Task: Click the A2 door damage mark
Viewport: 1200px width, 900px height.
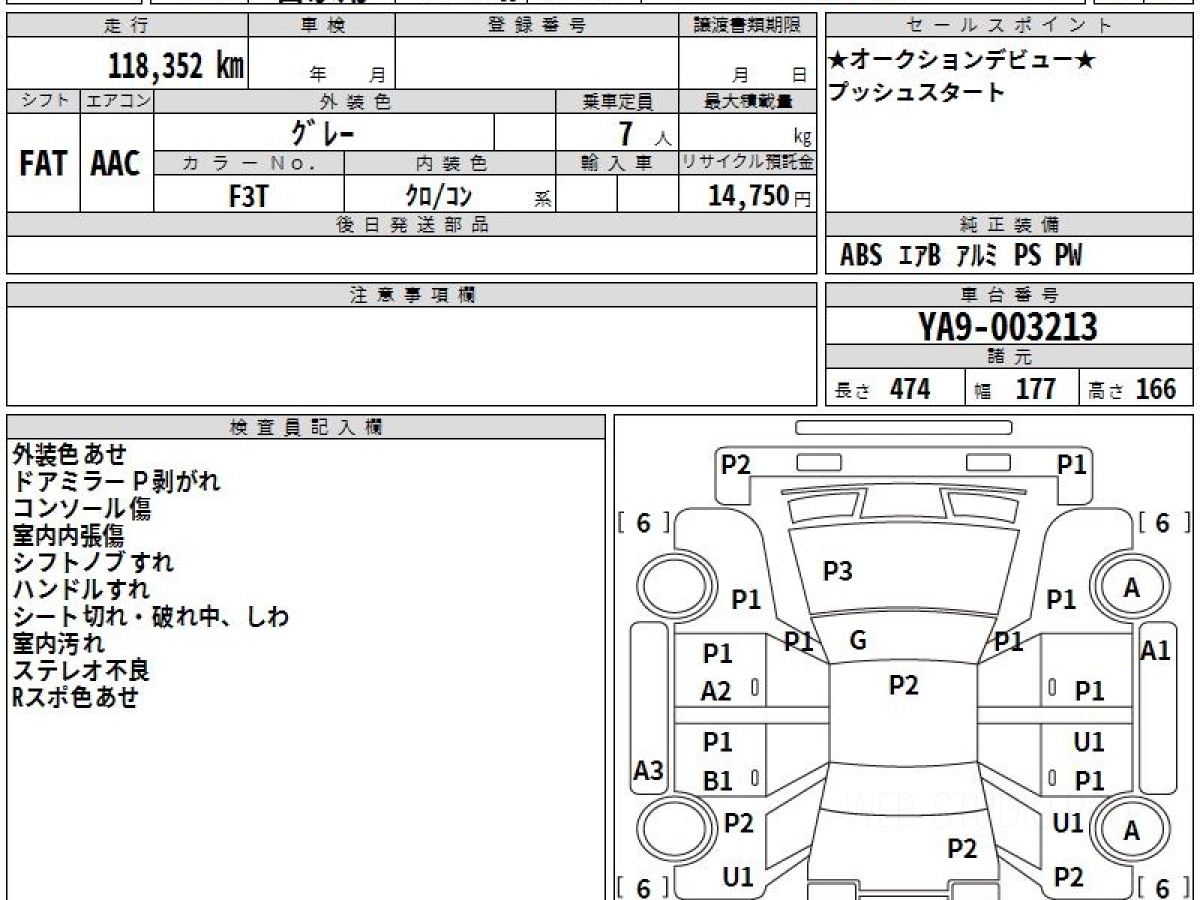Action: (716, 691)
